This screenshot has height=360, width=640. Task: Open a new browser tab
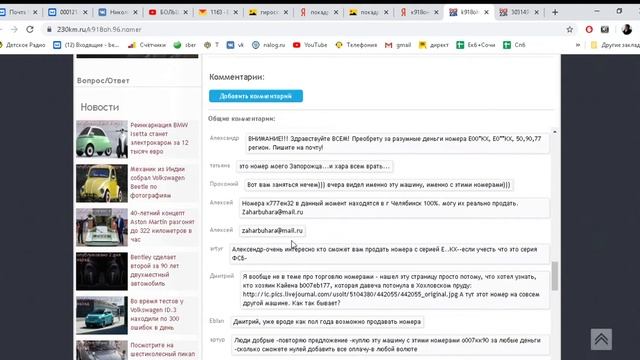point(555,12)
